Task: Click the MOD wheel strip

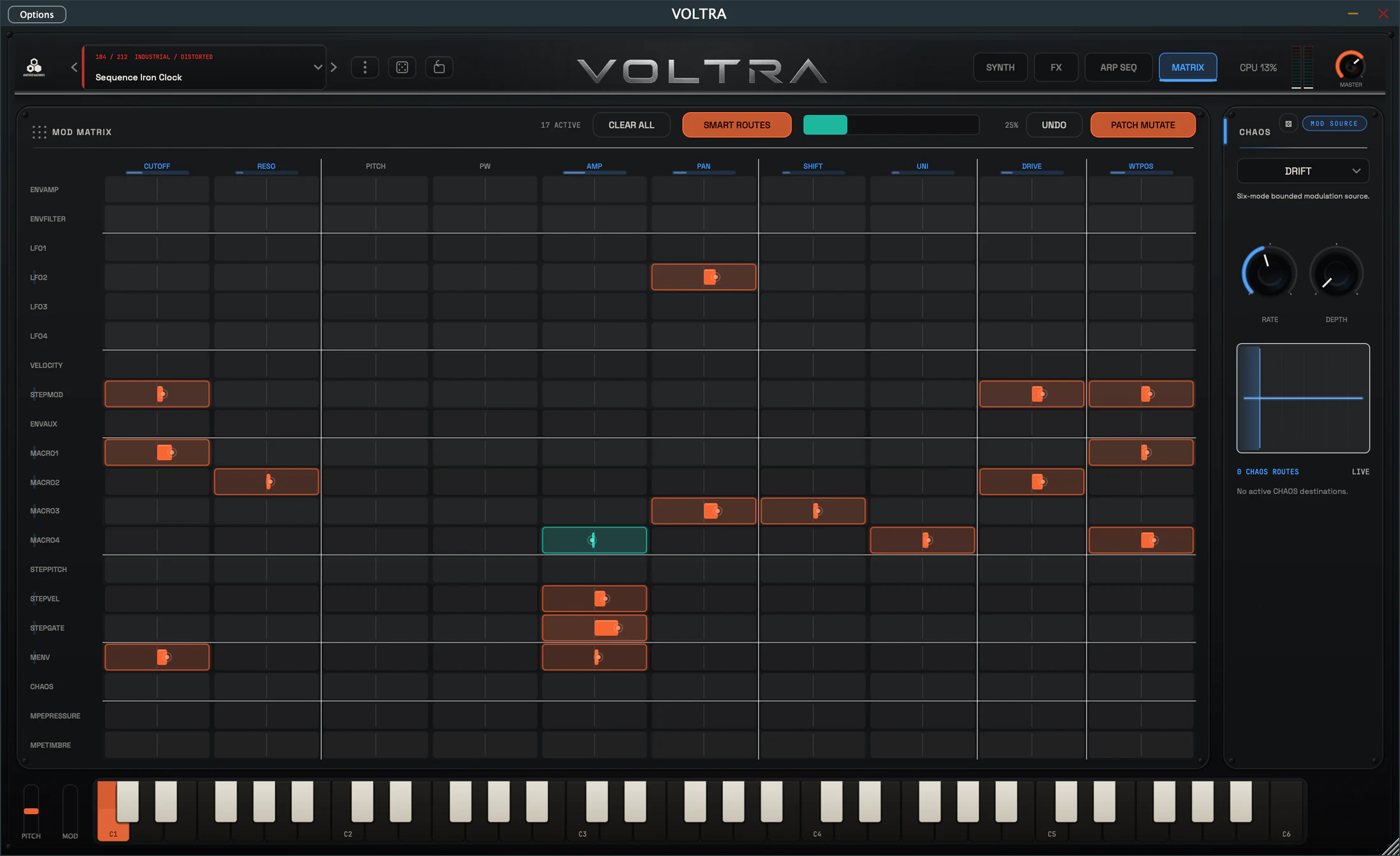Action: tap(70, 807)
